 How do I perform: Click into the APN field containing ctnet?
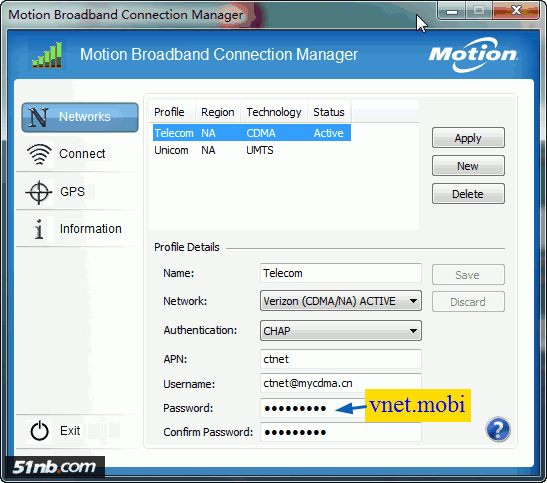(340, 359)
